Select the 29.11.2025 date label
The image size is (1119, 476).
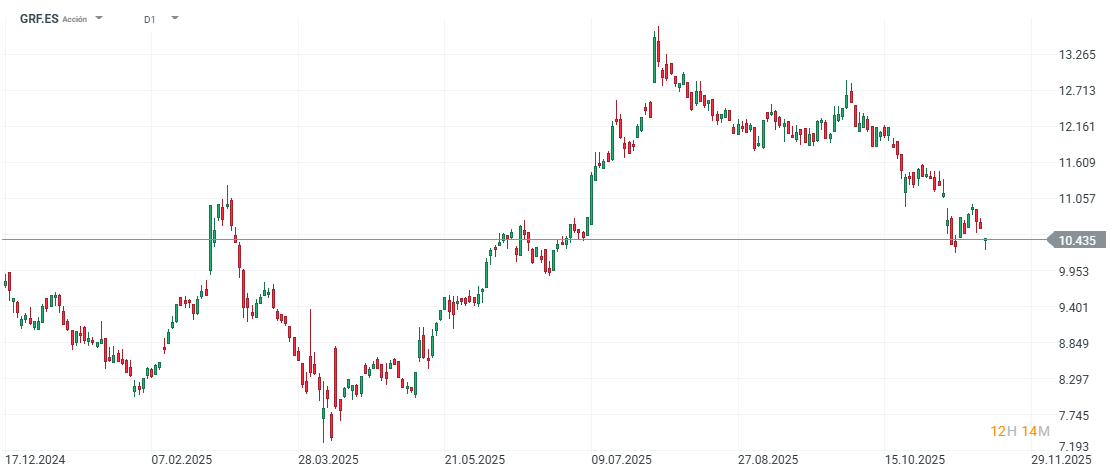click(1061, 460)
